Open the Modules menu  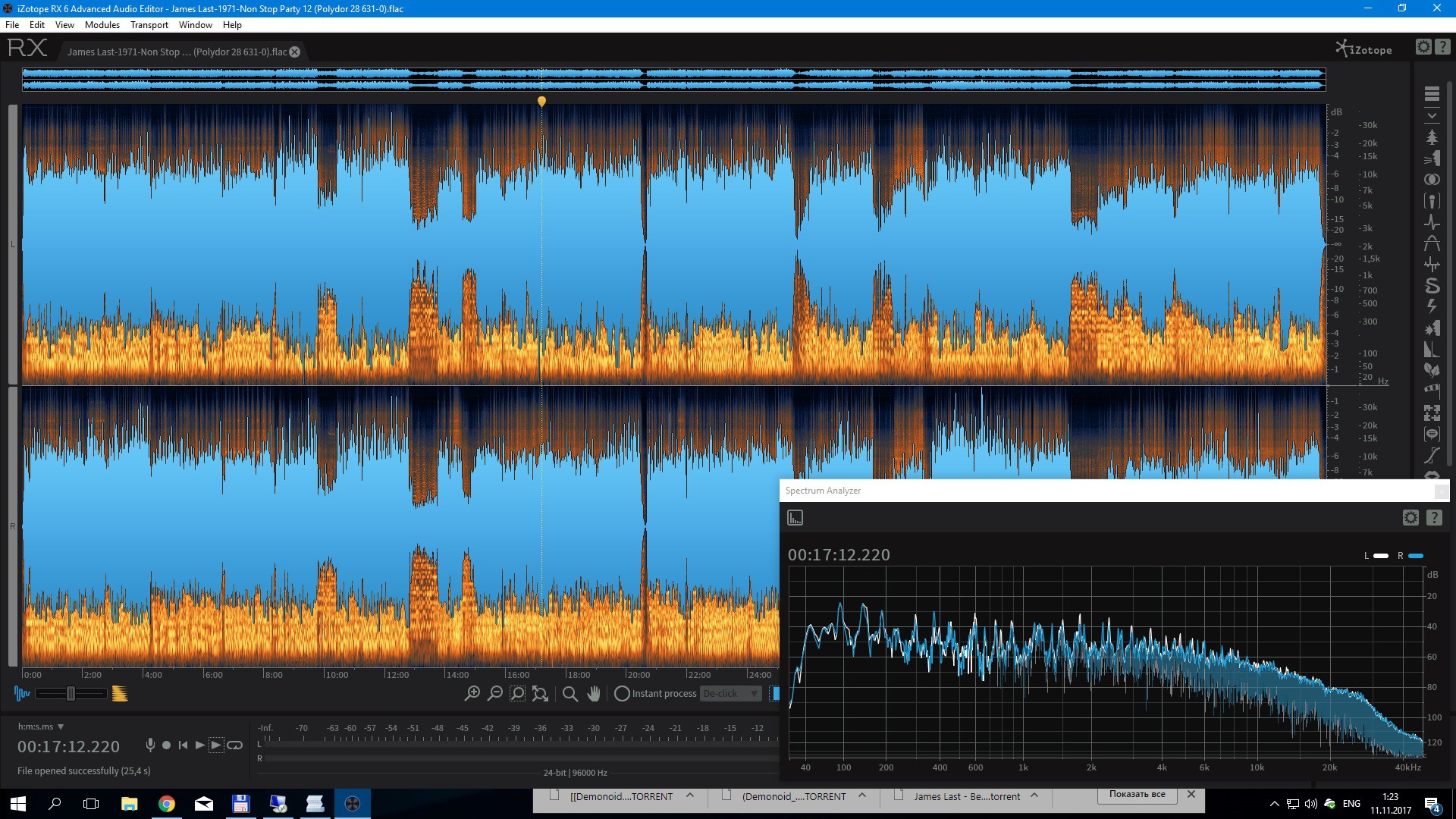(x=102, y=25)
